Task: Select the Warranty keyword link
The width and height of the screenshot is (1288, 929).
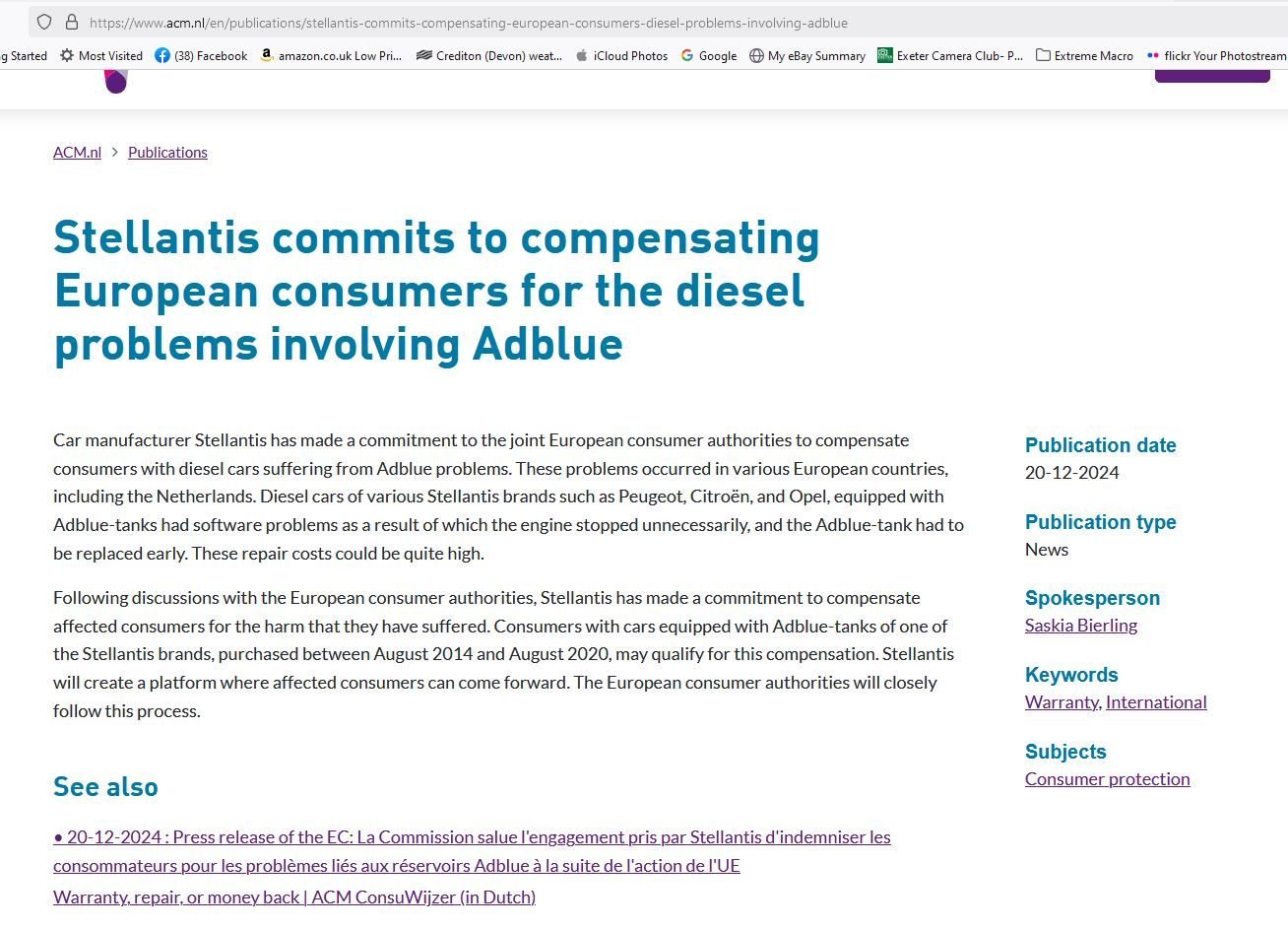Action: [1062, 701]
